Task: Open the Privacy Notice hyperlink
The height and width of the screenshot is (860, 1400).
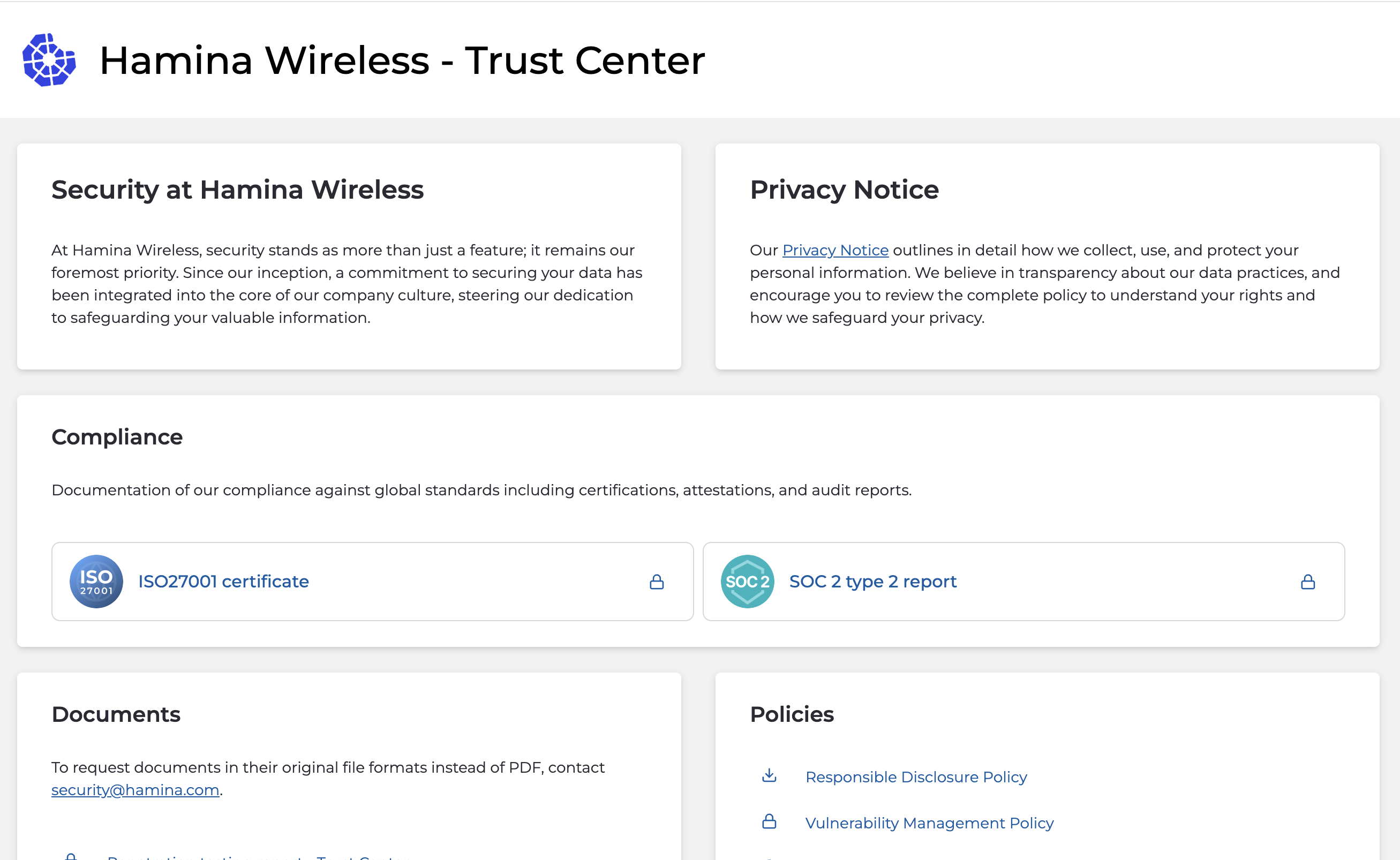Action: point(834,250)
